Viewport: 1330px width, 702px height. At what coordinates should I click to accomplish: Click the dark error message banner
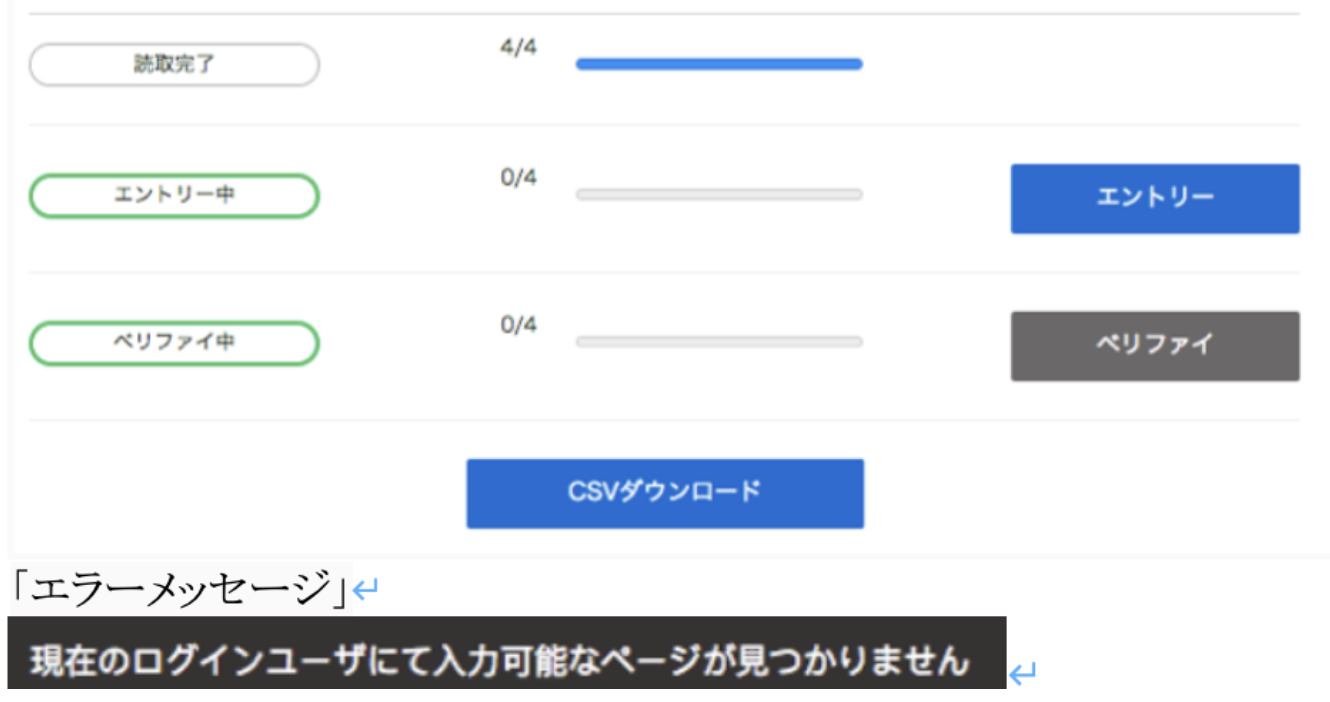(506, 660)
